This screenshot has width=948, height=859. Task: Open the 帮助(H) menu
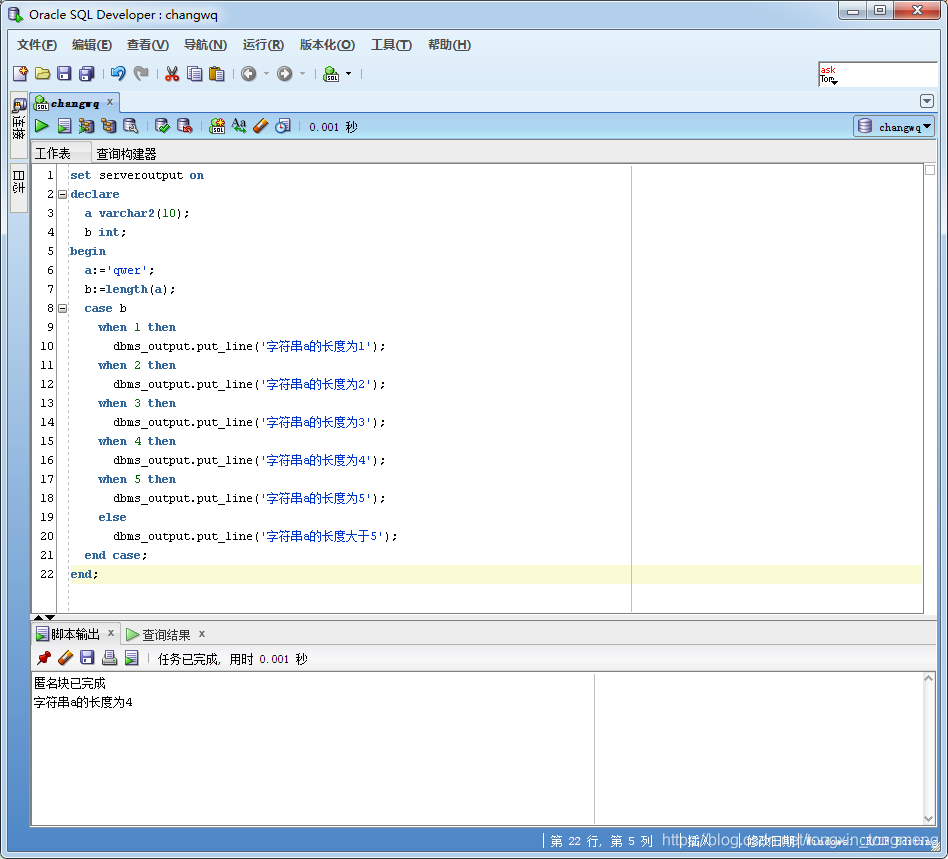449,45
